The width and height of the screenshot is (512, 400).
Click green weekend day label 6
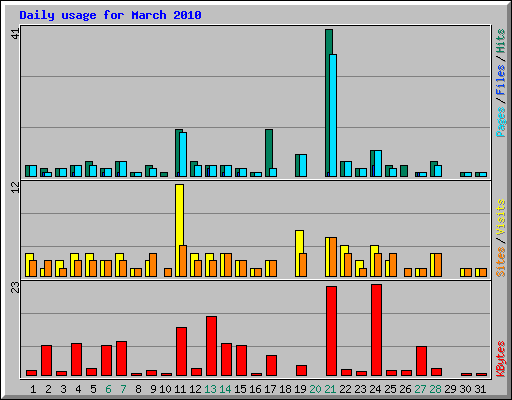[x=108, y=389]
